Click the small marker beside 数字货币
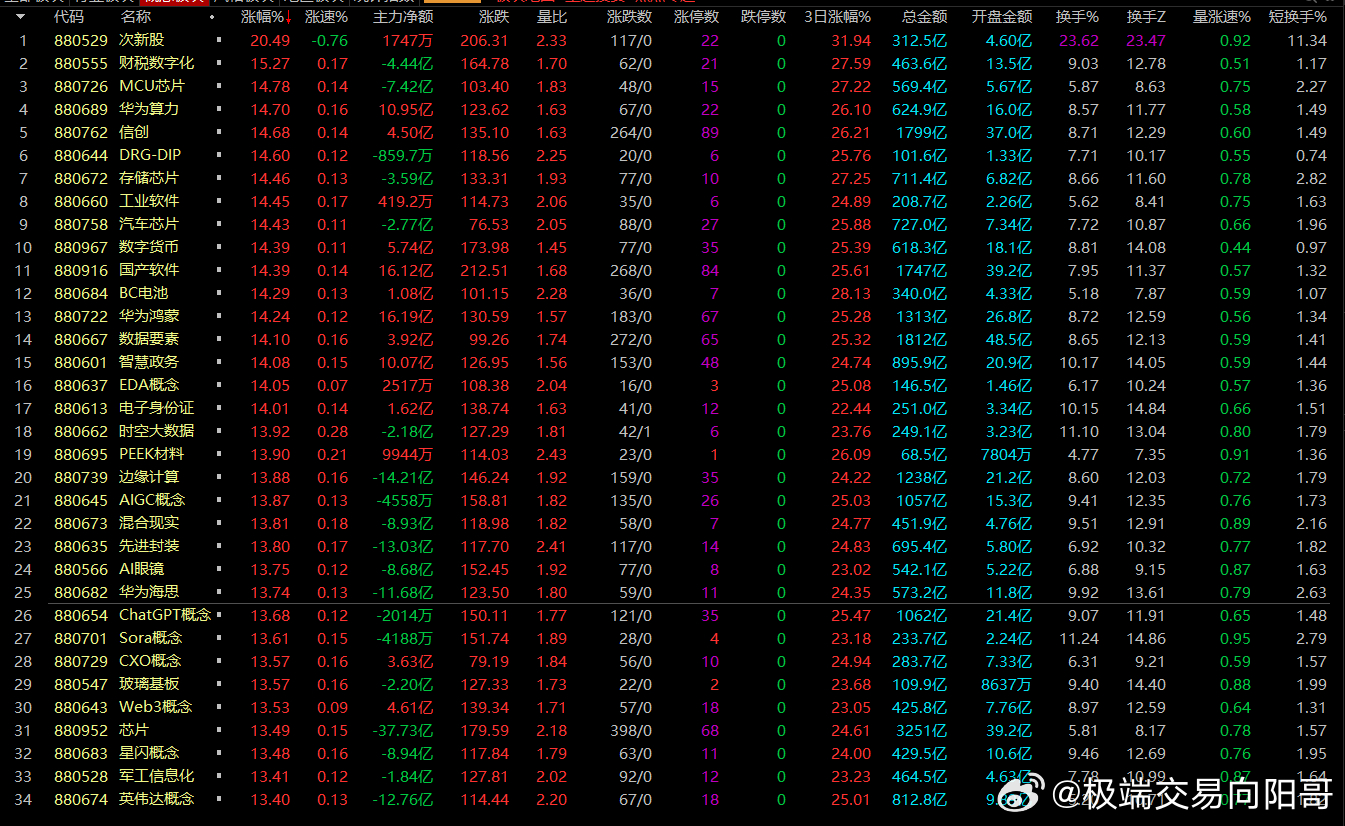Screen dimensions: 1345x826 [219, 248]
